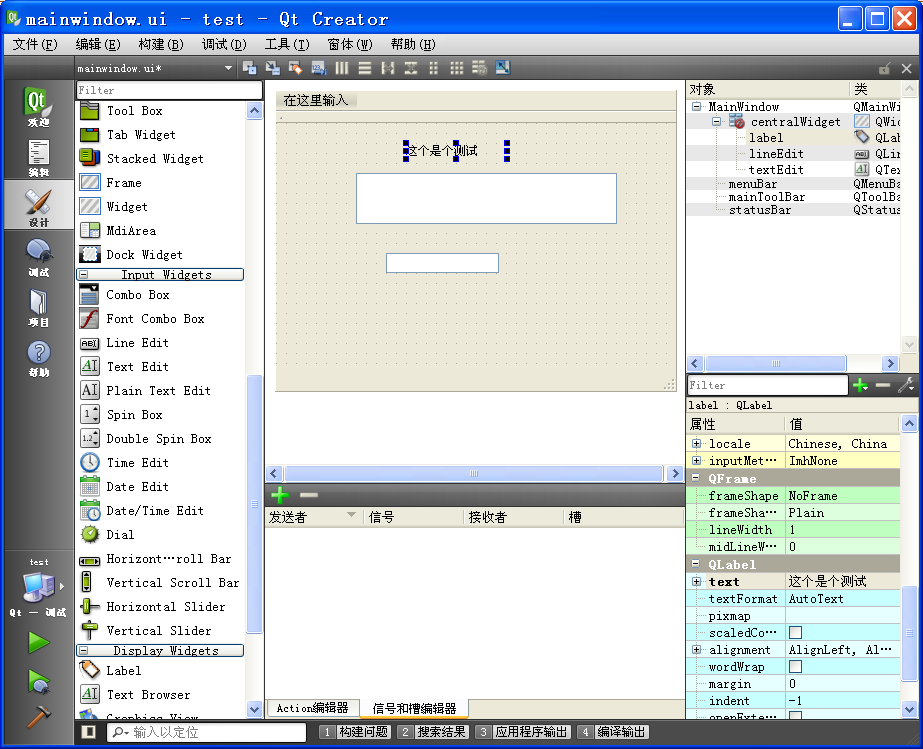Click the widget box Filter field
This screenshot has width=923, height=749.
pos(169,90)
